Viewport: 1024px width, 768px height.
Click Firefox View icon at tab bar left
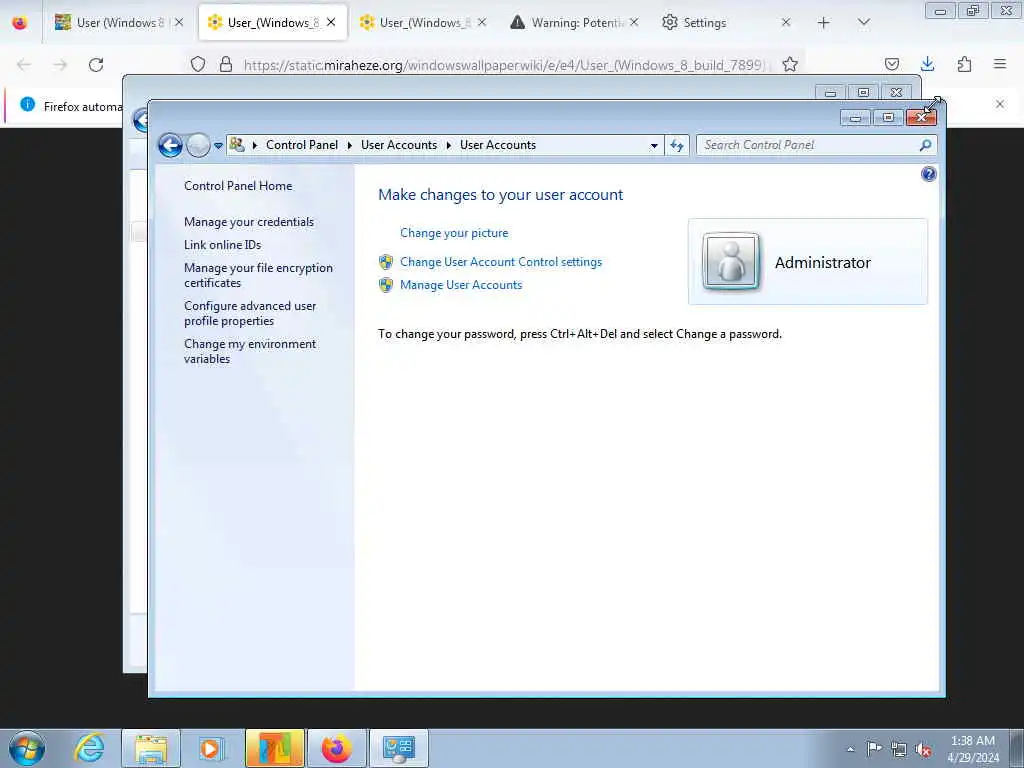(x=20, y=23)
